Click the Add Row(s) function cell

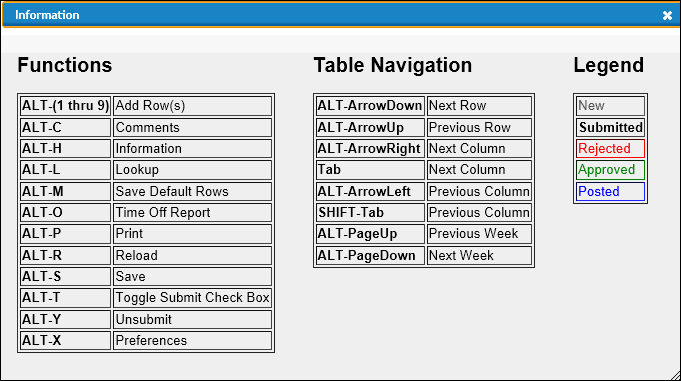tap(192, 106)
